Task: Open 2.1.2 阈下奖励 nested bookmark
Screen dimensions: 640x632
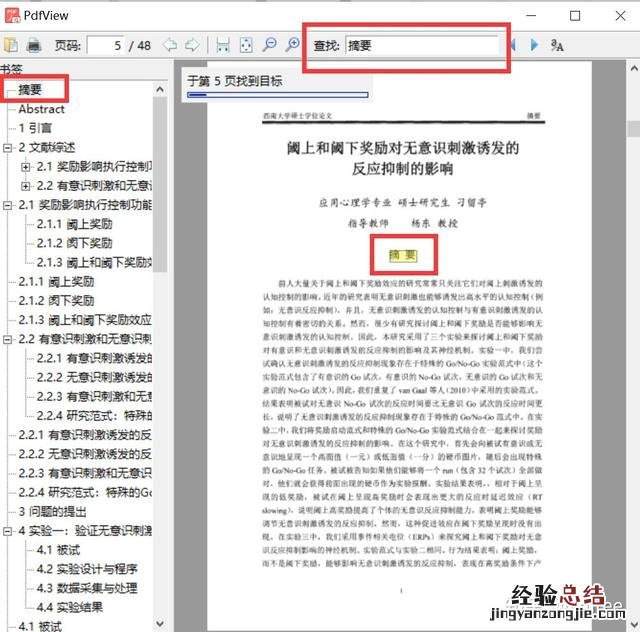Action: coord(74,243)
